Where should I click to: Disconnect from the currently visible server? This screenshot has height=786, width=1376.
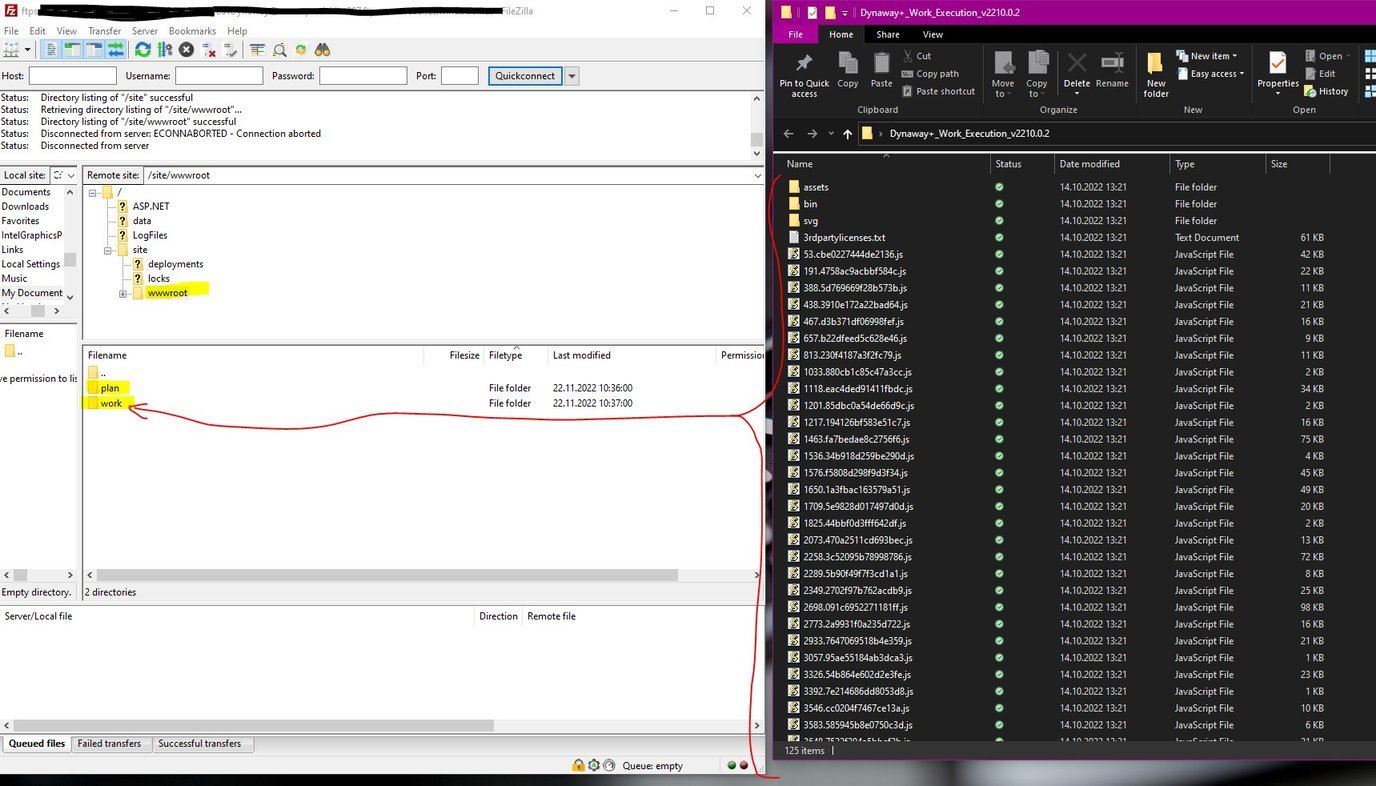pyautogui.click(x=208, y=50)
